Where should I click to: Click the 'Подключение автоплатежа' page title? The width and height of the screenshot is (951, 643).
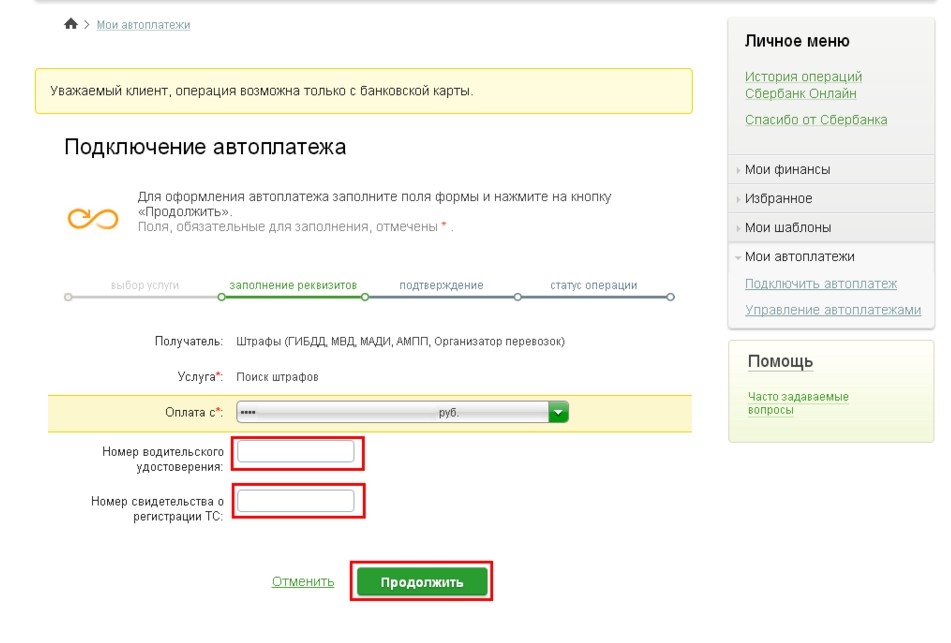tap(205, 147)
